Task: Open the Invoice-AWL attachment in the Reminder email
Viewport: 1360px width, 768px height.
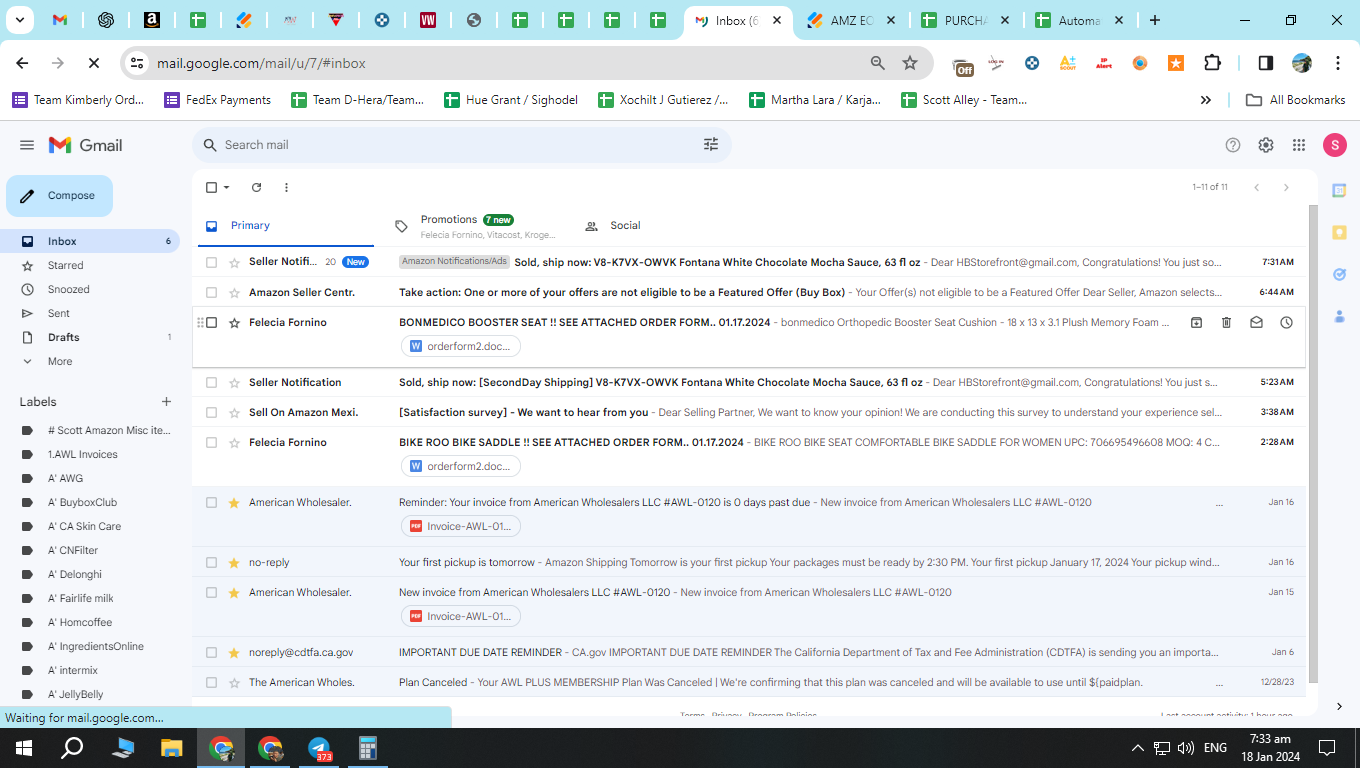Action: (461, 526)
